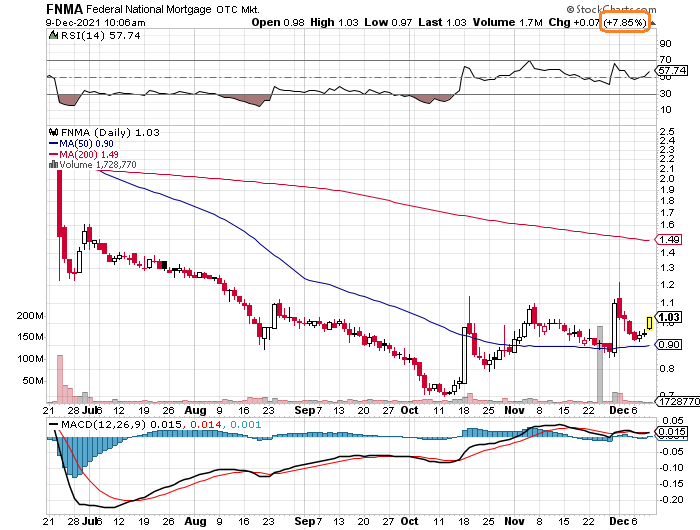Click the 150M label on the volume axis
This screenshot has height=530, width=700.
tap(30, 337)
